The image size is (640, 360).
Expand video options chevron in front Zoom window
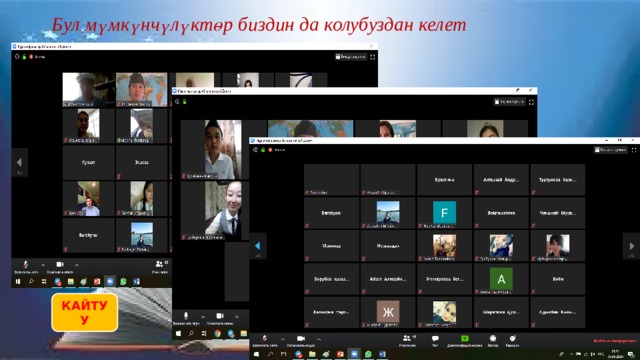[319, 339]
